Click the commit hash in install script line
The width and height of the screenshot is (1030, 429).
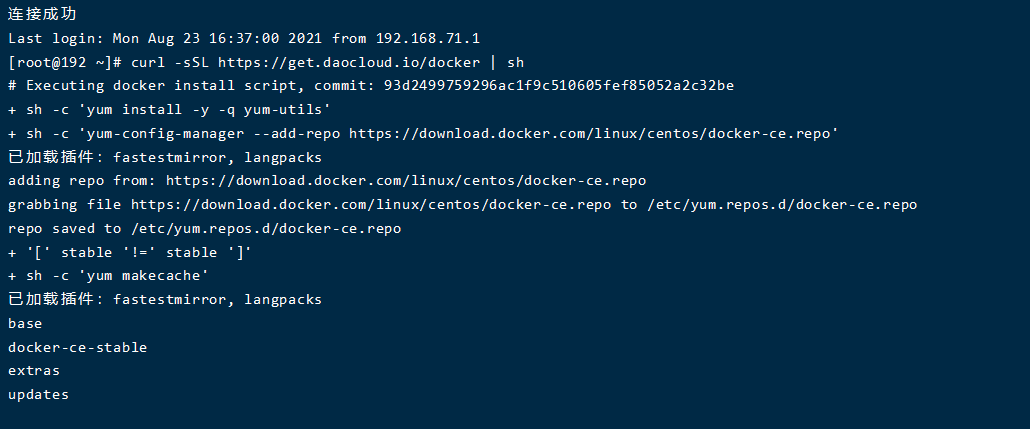[559, 85]
